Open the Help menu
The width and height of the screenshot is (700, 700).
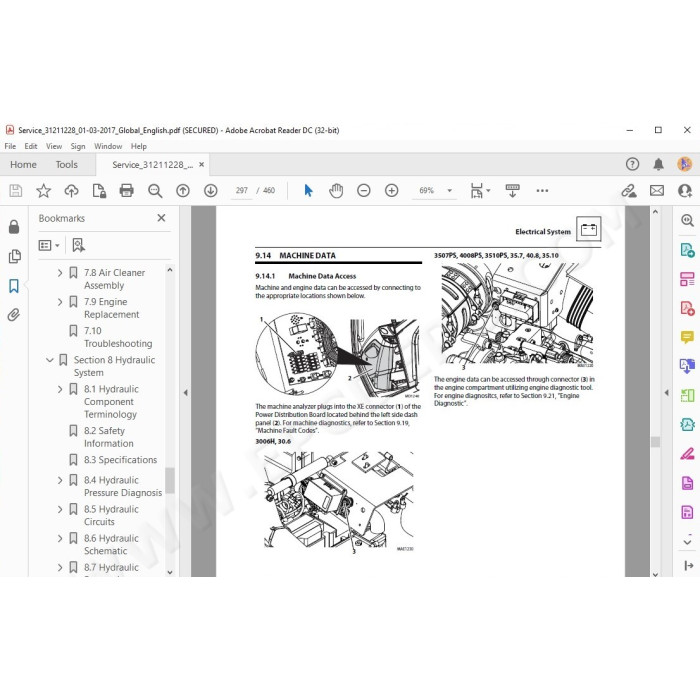[x=138, y=146]
